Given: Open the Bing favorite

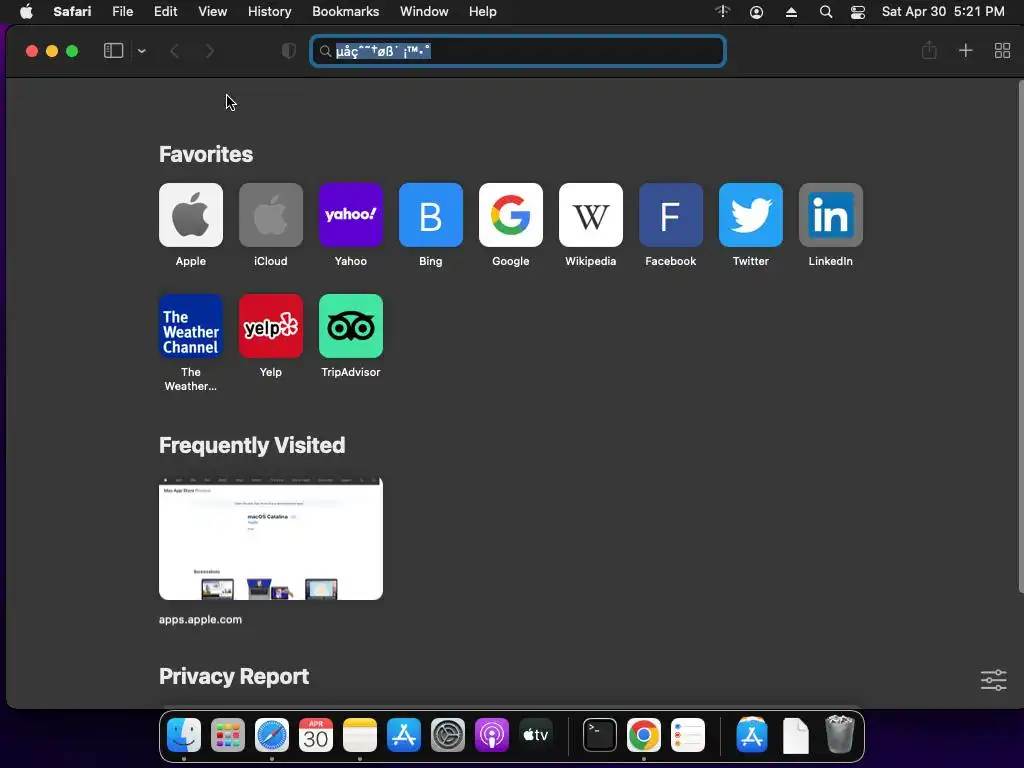Looking at the screenshot, I should pos(431,215).
